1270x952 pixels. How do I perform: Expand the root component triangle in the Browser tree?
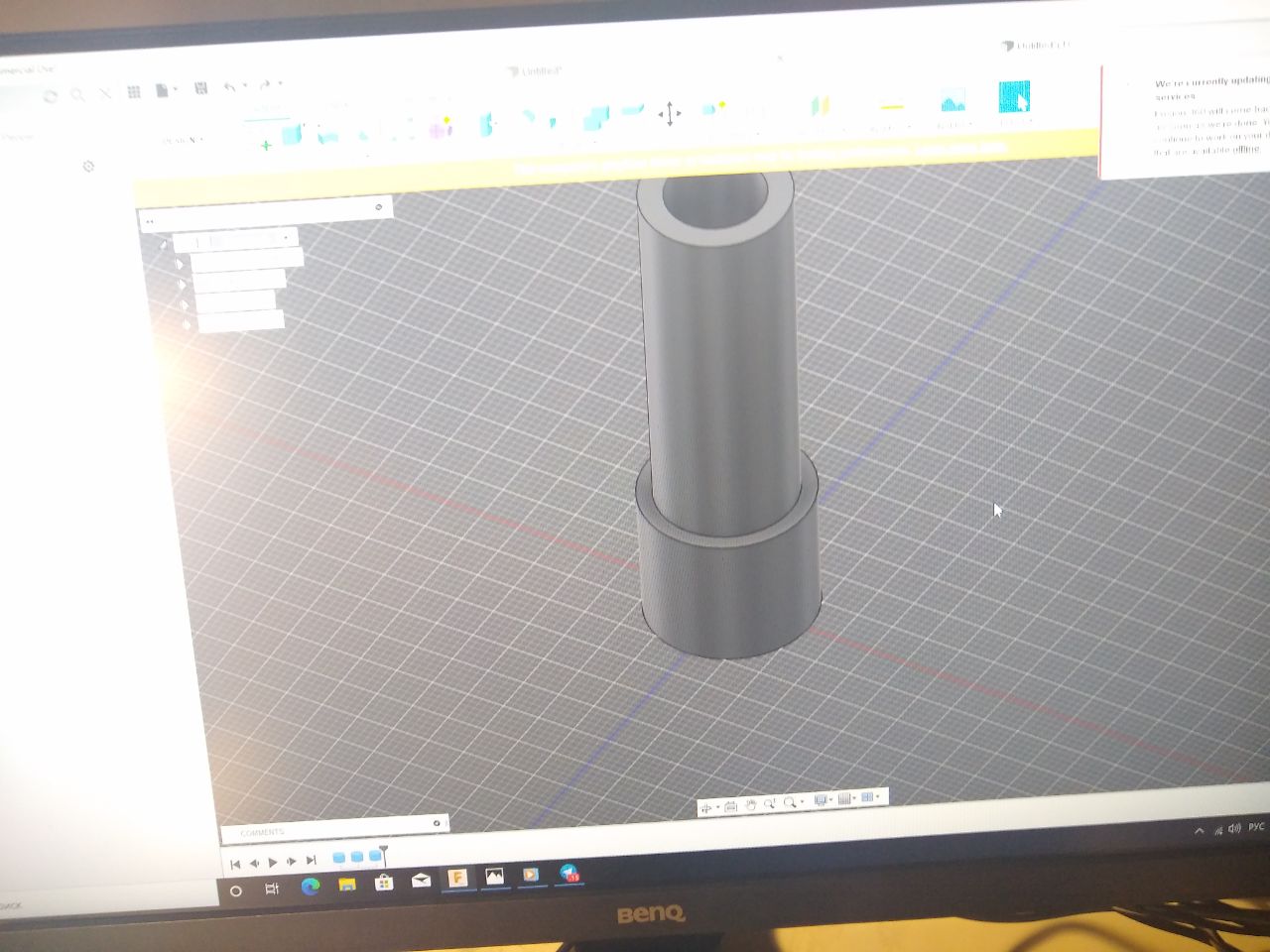163,245
